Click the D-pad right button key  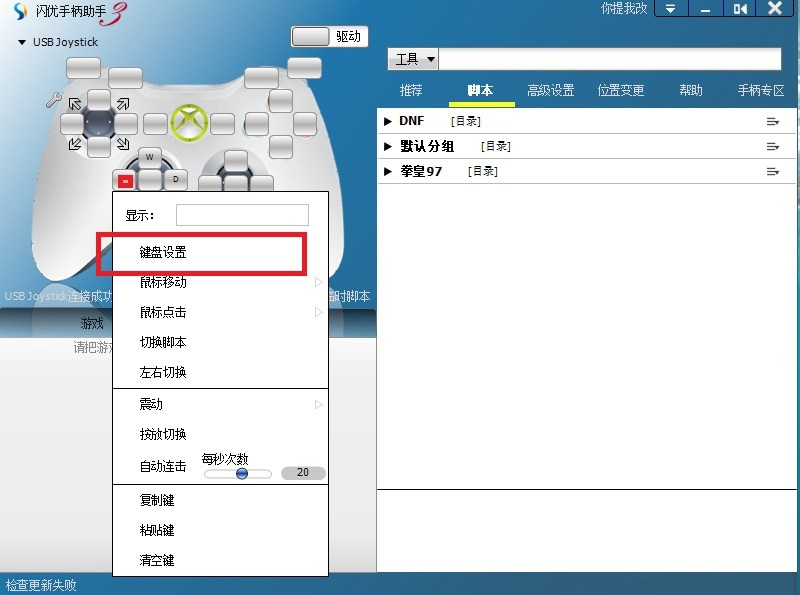(126, 124)
